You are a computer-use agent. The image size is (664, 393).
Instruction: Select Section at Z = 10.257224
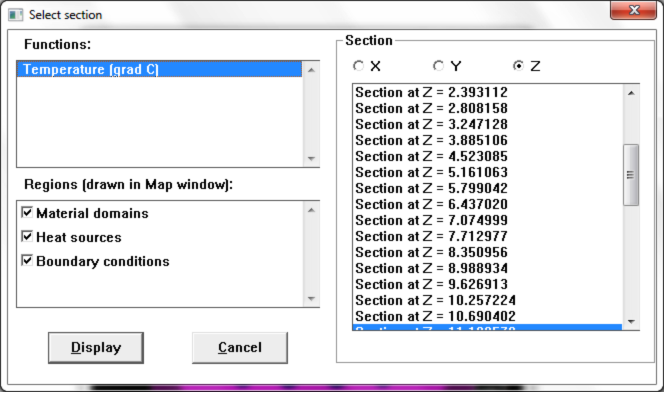pos(487,300)
